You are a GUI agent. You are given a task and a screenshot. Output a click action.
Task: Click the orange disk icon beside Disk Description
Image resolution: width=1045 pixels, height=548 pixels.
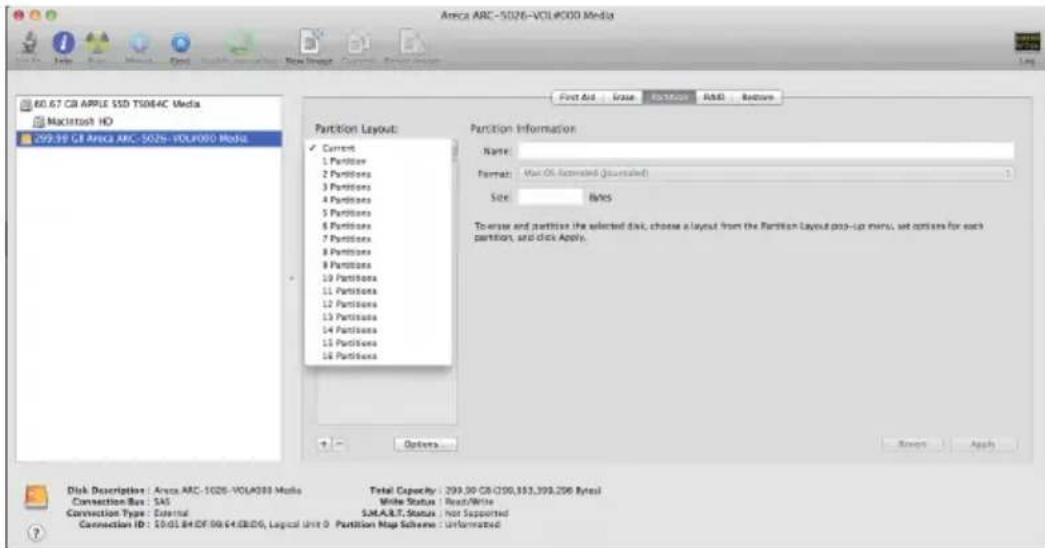click(36, 497)
